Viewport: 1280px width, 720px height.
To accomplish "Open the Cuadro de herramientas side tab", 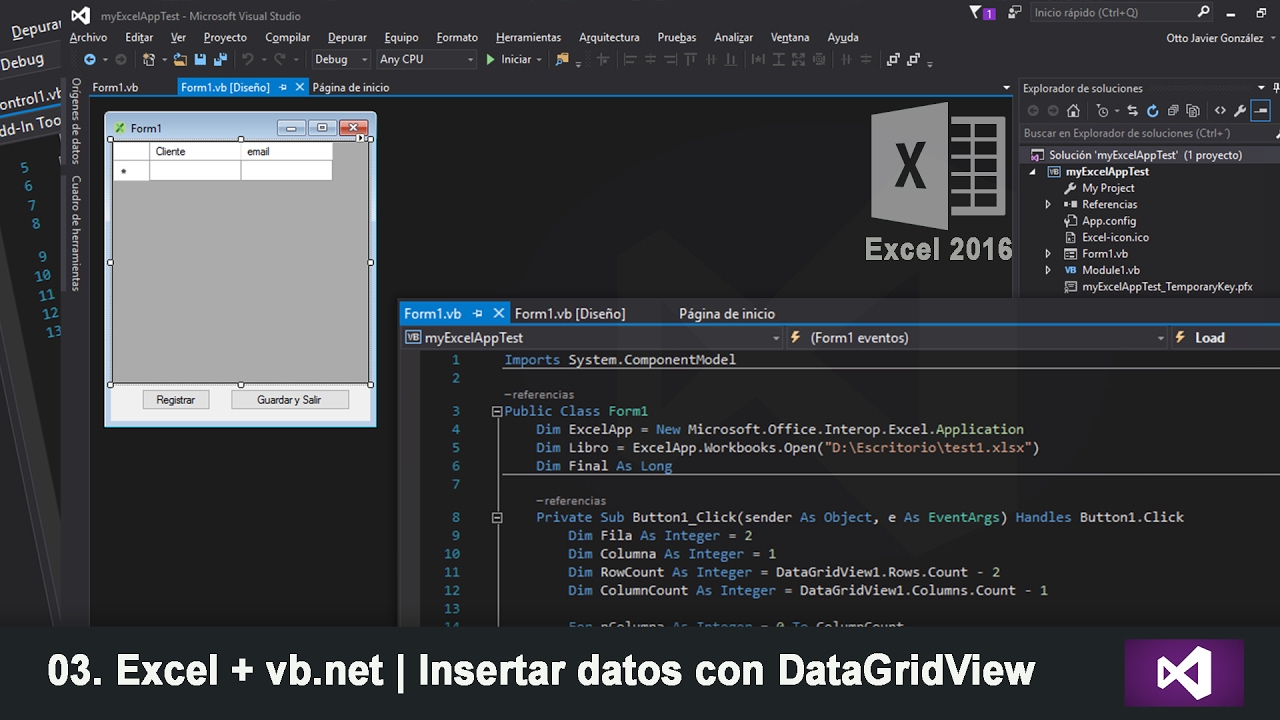I will 75,233.
